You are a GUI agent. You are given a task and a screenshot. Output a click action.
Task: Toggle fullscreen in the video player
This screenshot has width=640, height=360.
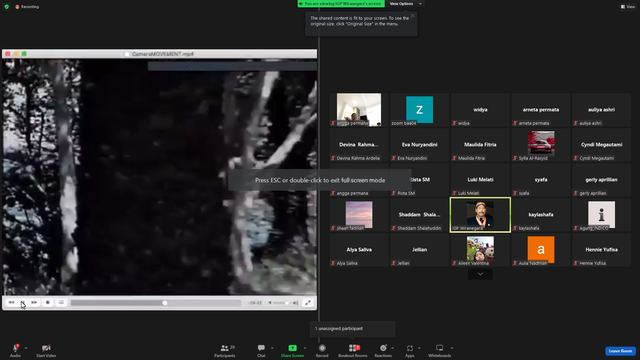(x=308, y=303)
